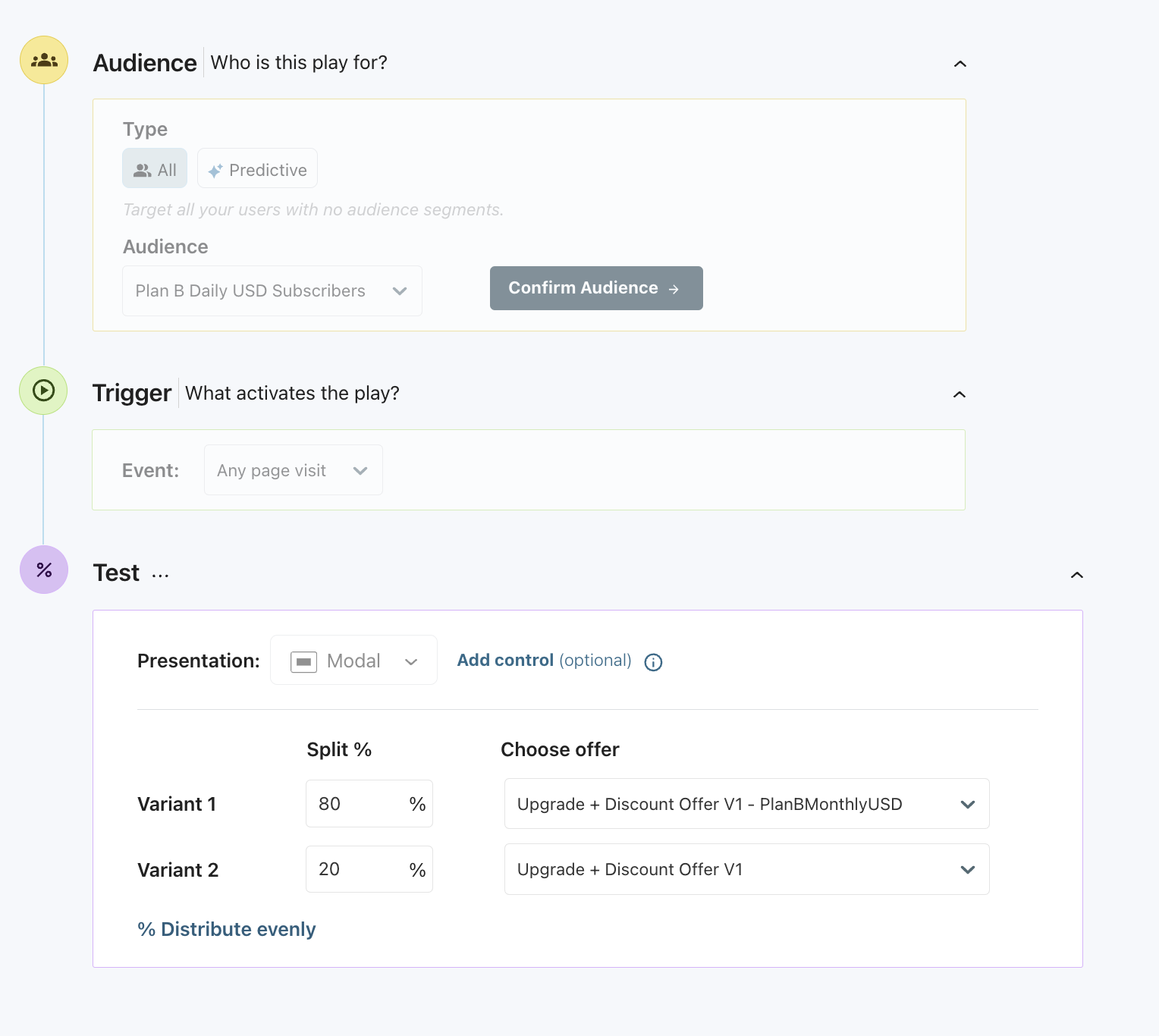
Task: Select the All audience type
Action: pos(155,168)
